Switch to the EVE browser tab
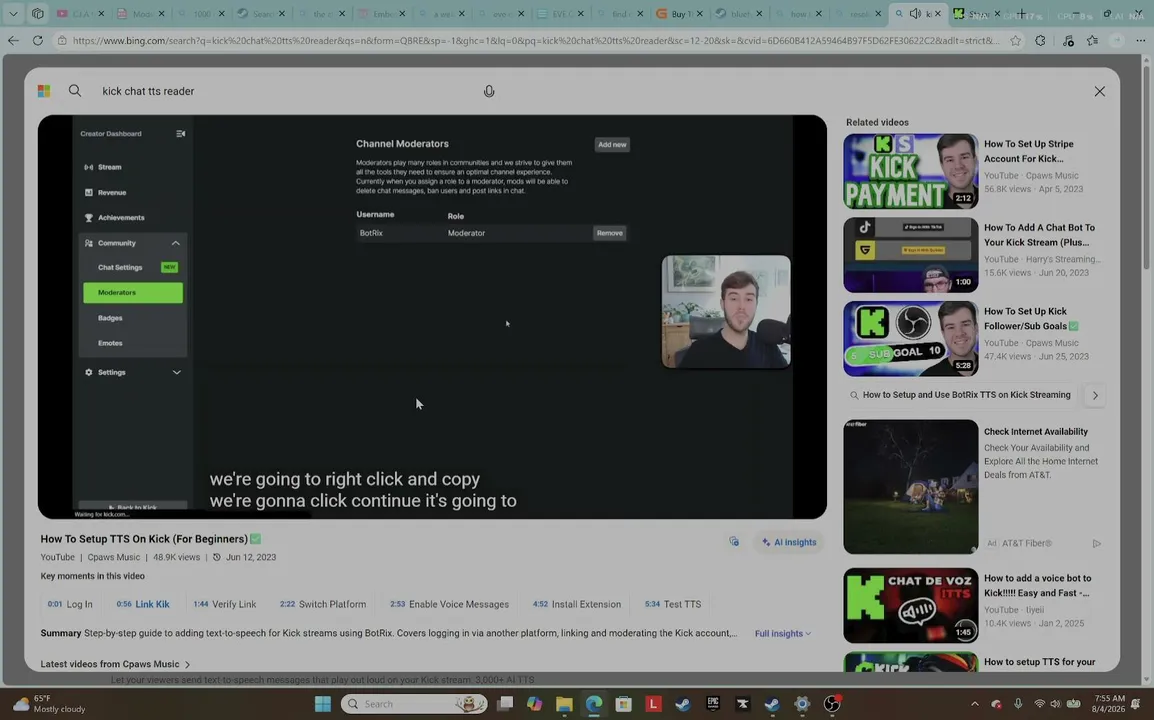1154x720 pixels. 560,13
